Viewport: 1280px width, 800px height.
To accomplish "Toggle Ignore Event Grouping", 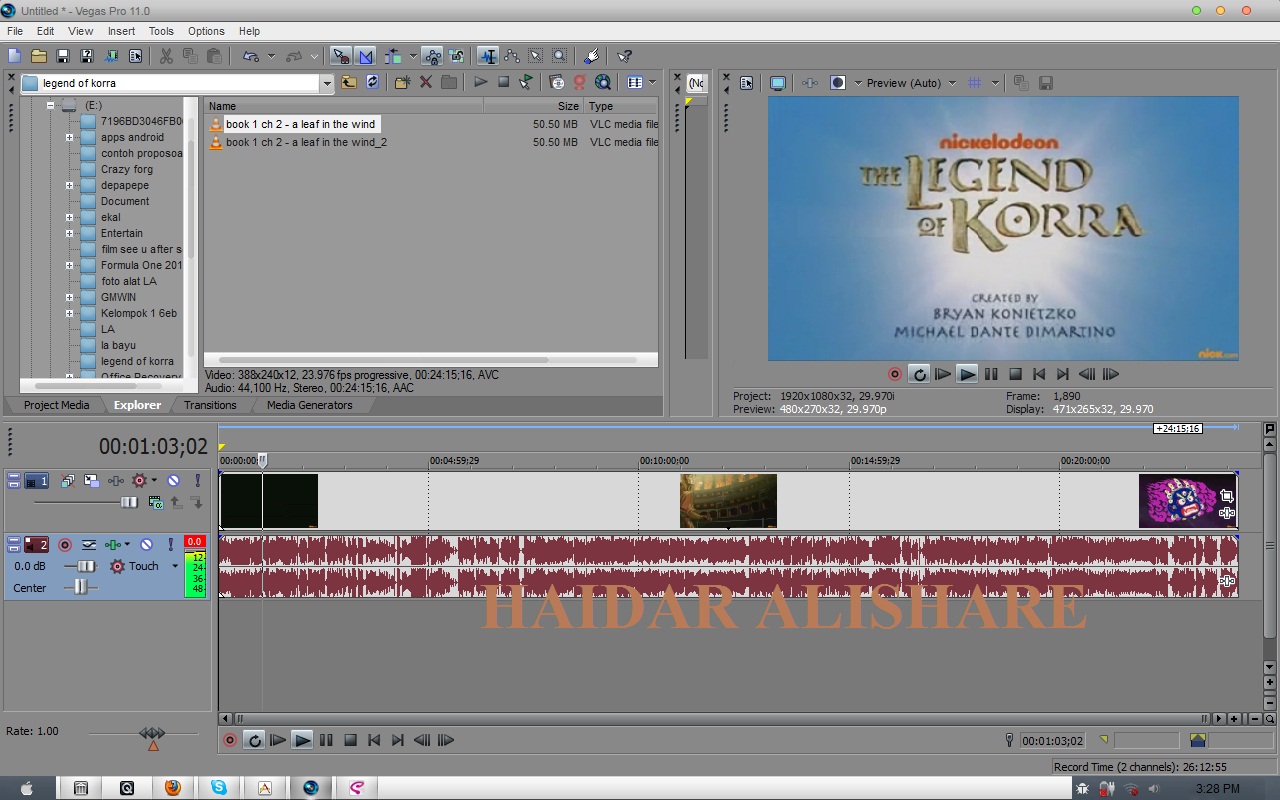I will coord(457,56).
